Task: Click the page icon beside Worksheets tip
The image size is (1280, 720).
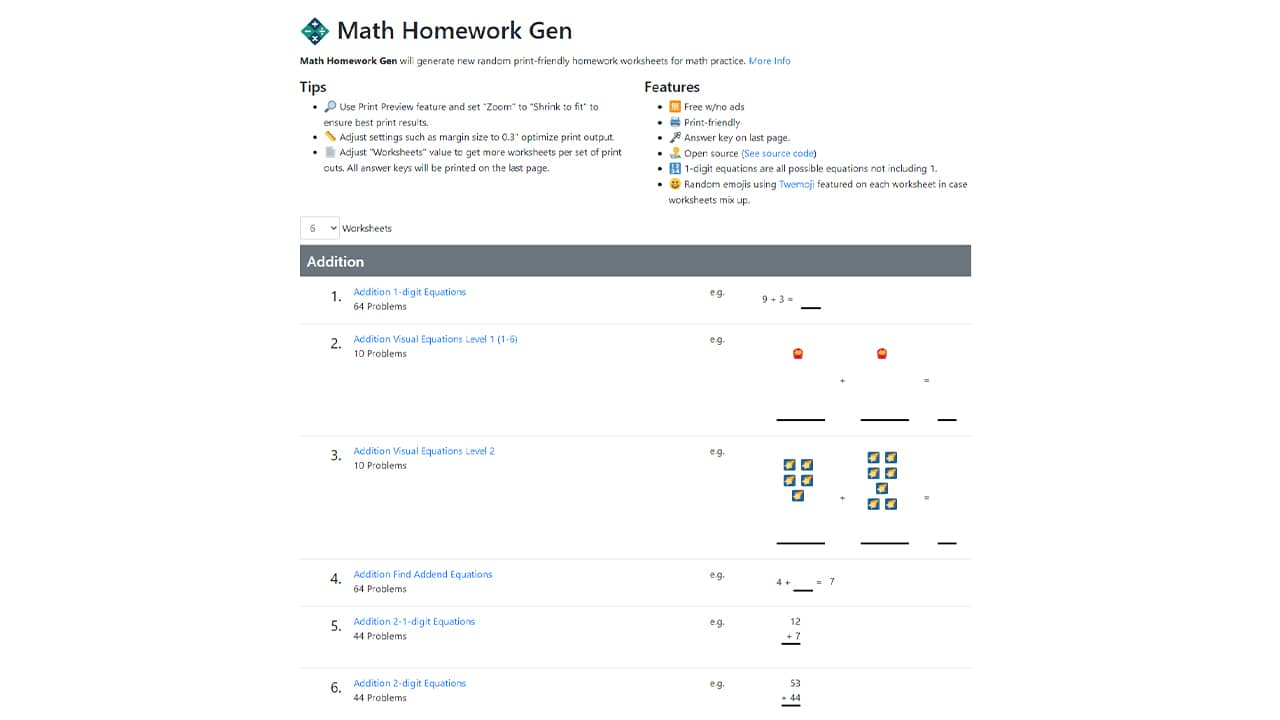Action: pos(331,151)
